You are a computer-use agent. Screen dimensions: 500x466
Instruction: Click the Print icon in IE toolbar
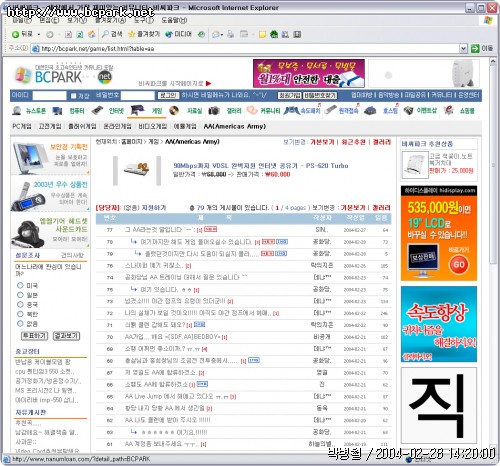tap(231, 34)
